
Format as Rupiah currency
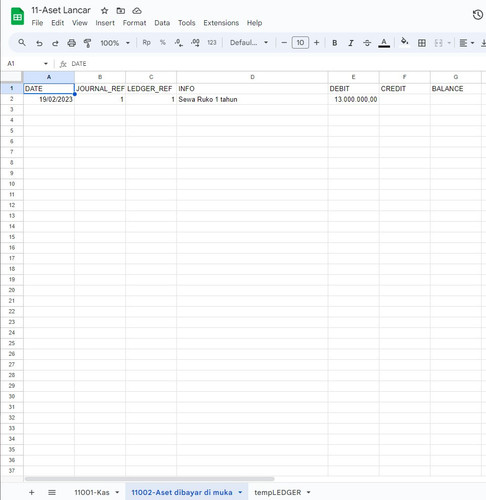(x=146, y=43)
